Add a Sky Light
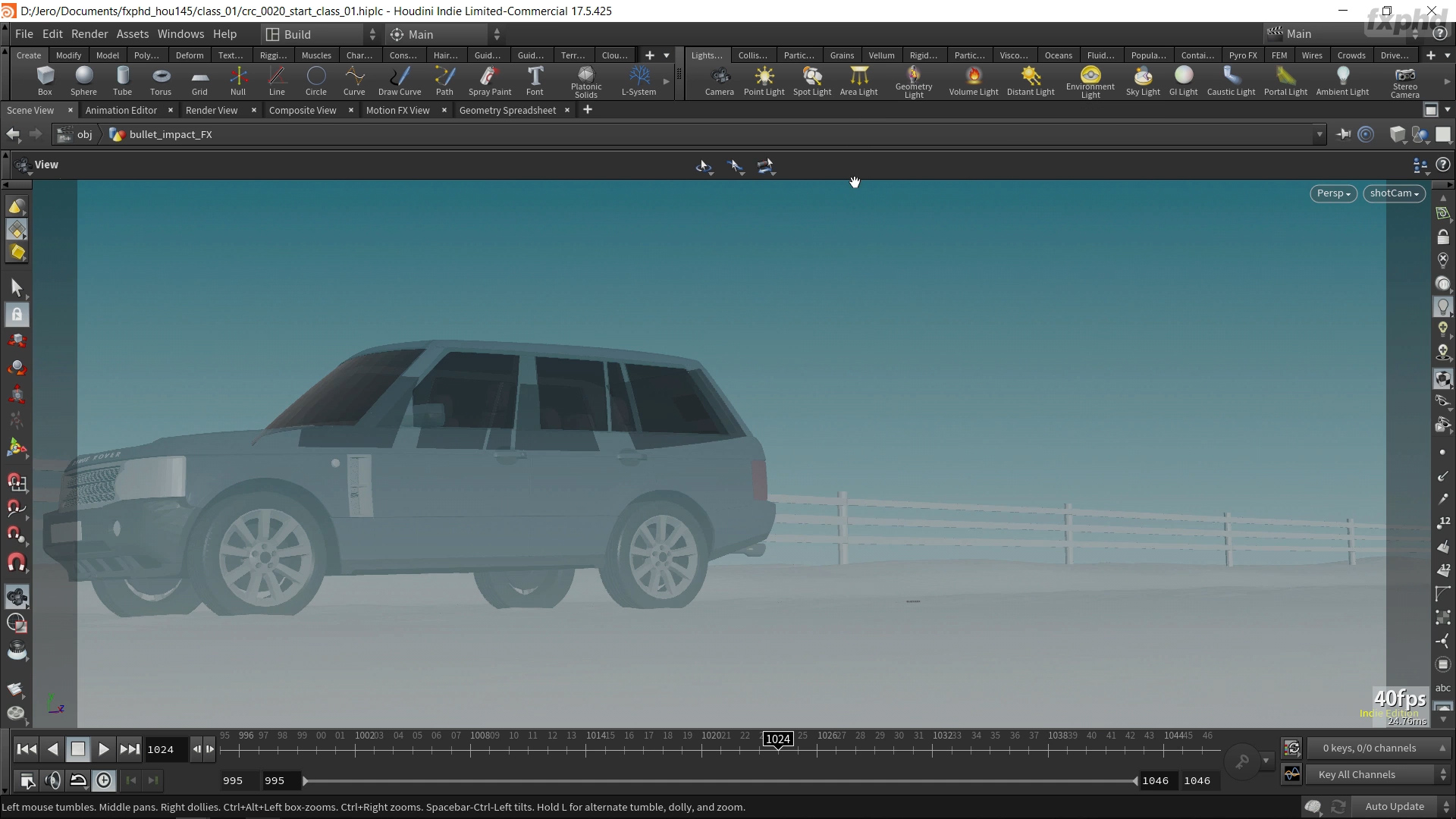Viewport: 1456px width, 819px height. (x=1142, y=80)
